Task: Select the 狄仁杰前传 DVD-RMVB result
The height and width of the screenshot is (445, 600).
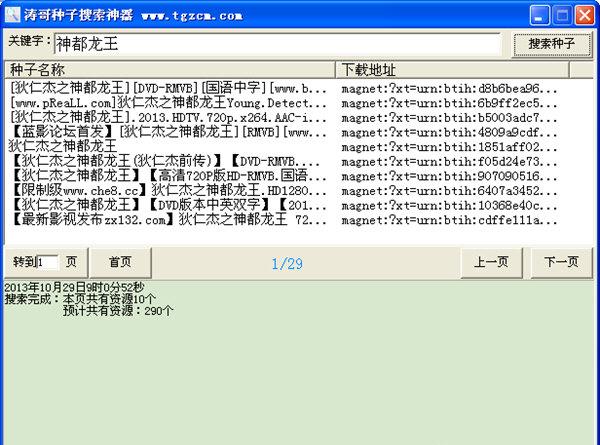Action: click(x=168, y=161)
